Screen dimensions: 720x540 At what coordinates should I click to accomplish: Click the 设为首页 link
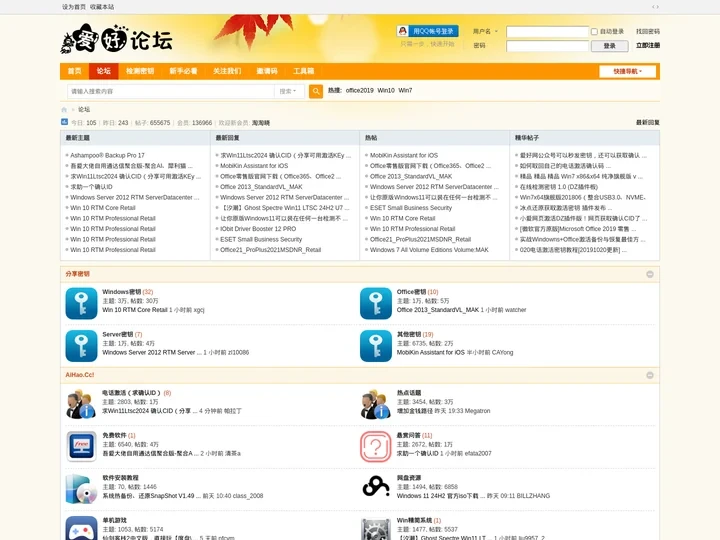coord(74,7)
